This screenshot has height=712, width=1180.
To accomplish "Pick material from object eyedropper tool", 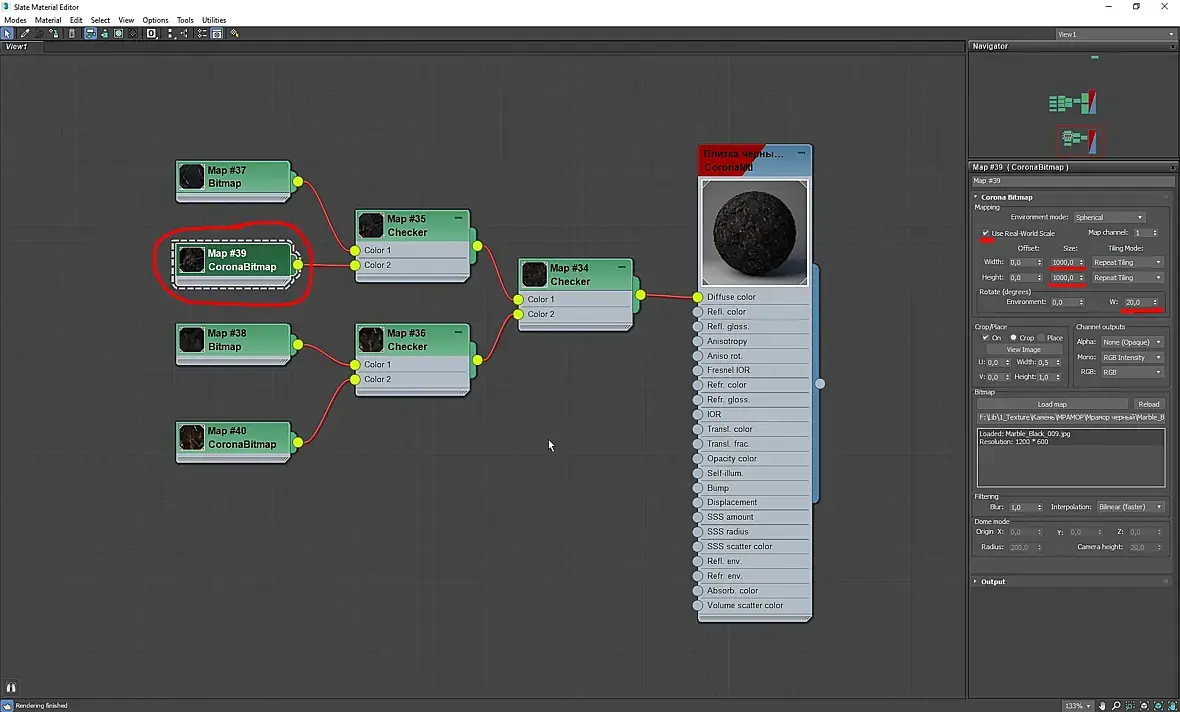I will coord(25,33).
